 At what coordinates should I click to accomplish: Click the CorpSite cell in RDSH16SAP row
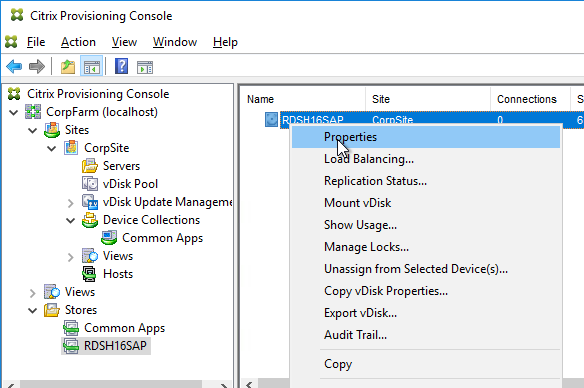coord(393,120)
